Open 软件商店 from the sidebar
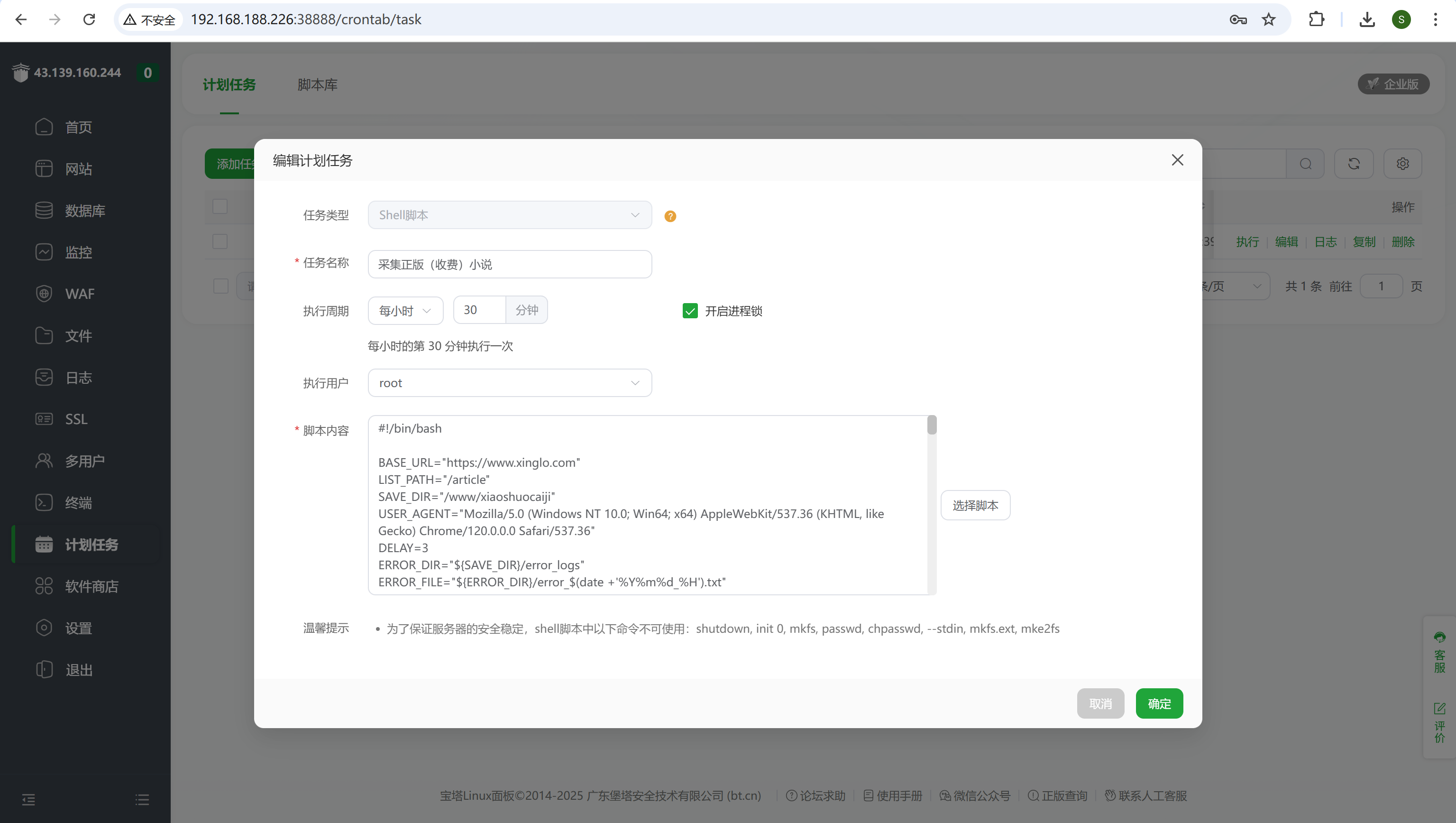1456x823 pixels. tap(91, 586)
